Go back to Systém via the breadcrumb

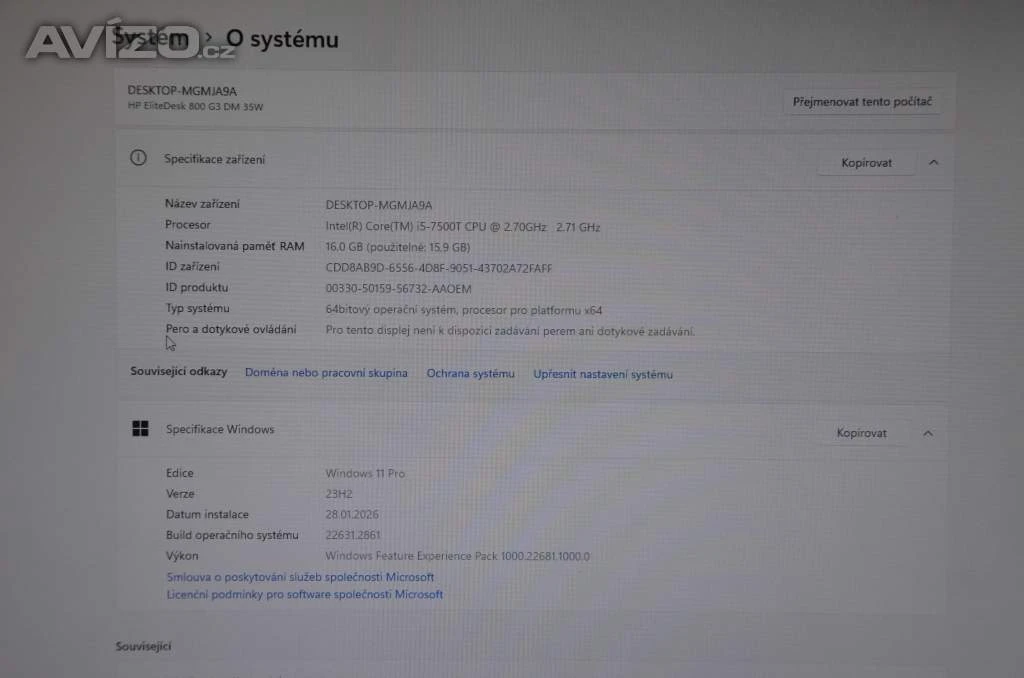pos(150,38)
